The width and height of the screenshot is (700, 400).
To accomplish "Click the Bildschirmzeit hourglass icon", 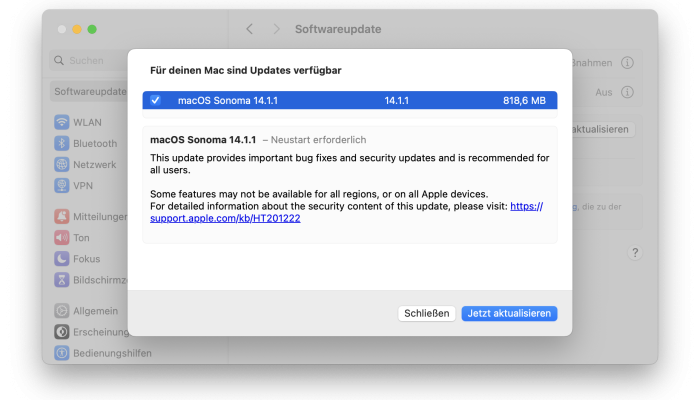I will 62,280.
